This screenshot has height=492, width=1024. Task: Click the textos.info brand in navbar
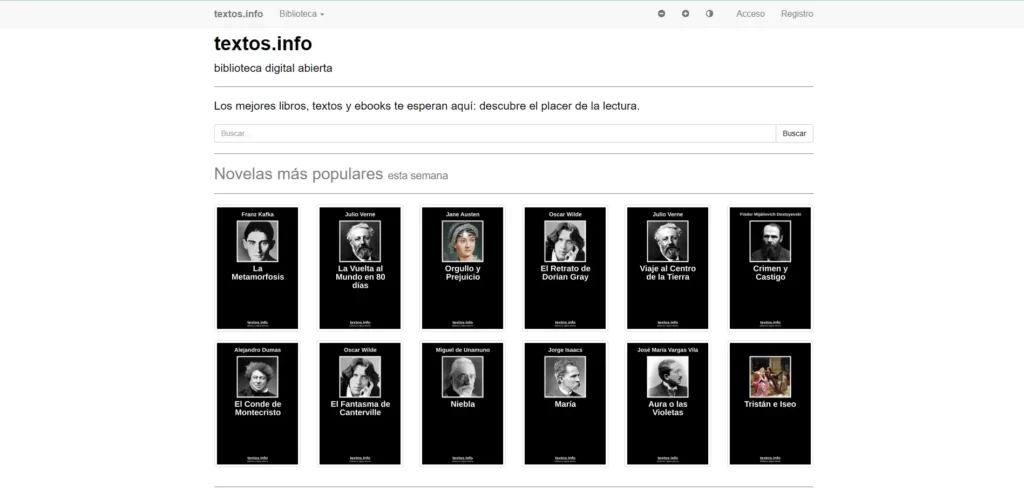click(x=238, y=14)
